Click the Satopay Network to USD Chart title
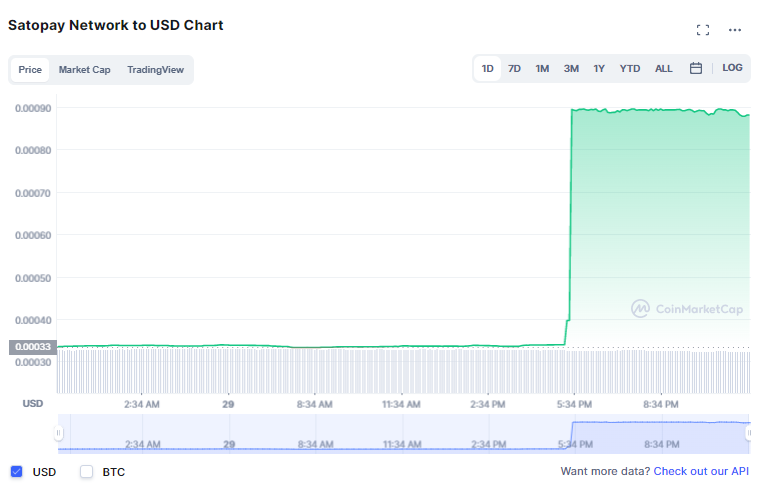This screenshot has width=770, height=493. [x=116, y=26]
